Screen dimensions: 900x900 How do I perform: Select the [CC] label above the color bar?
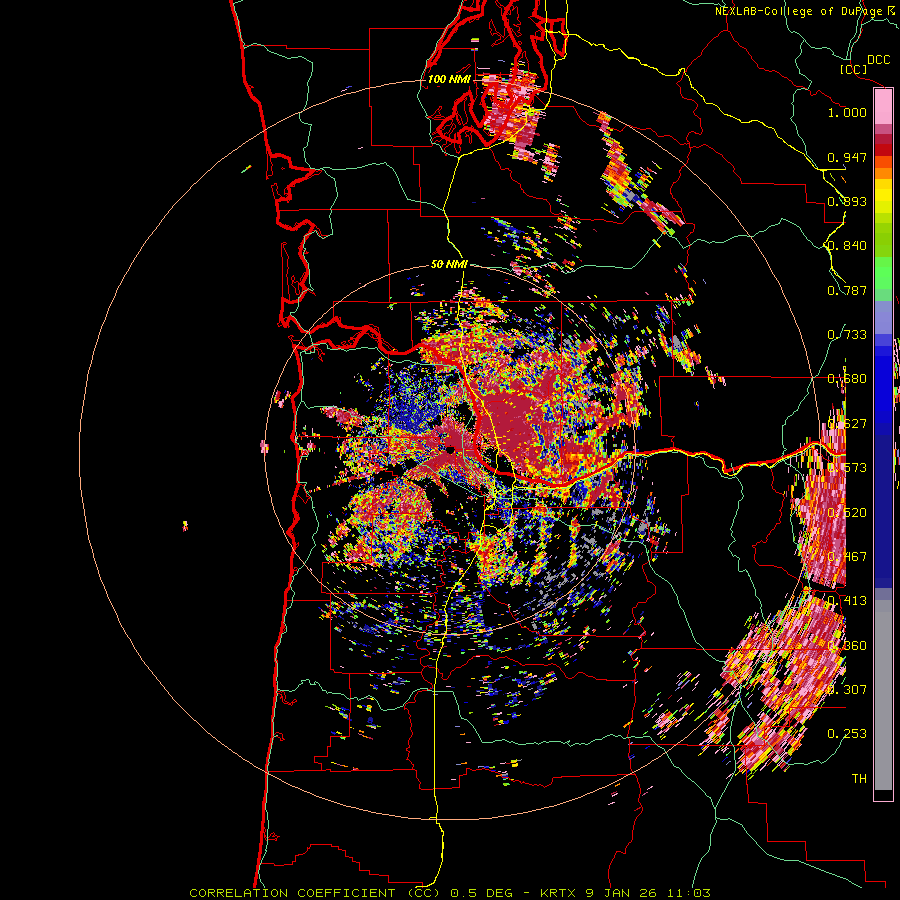tap(853, 69)
